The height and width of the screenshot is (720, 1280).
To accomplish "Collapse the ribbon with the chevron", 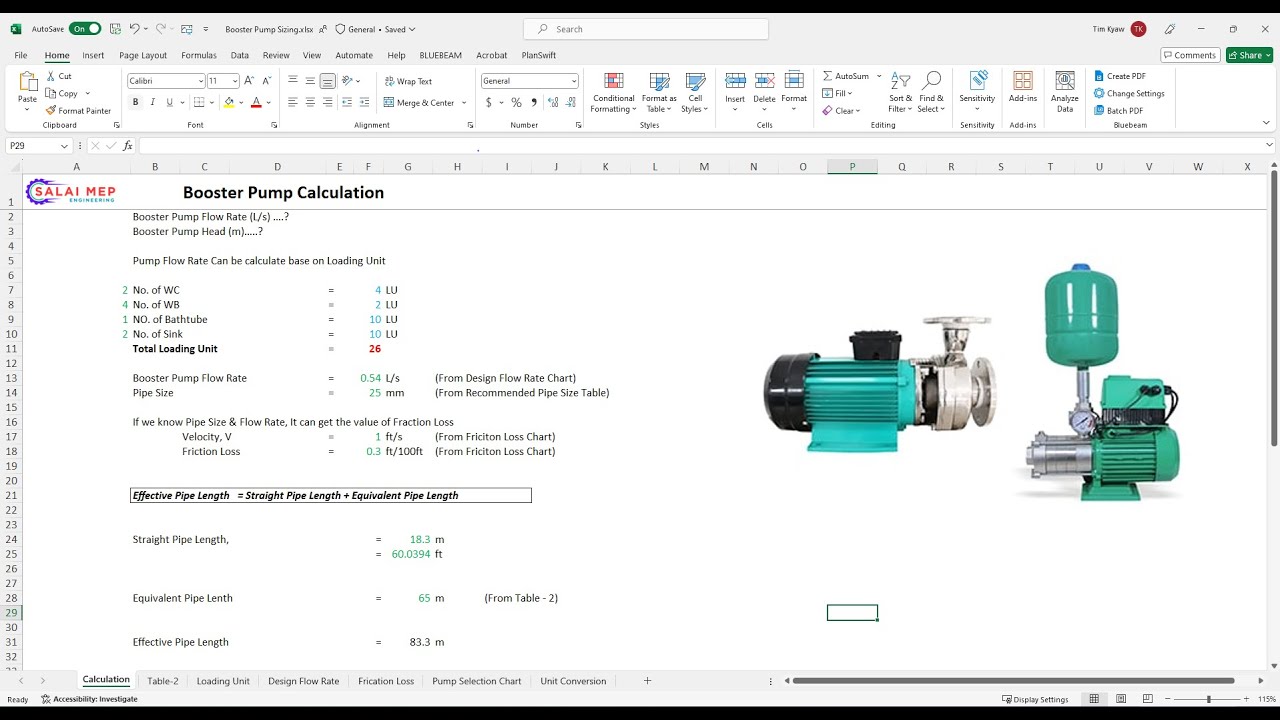I will [1266, 124].
